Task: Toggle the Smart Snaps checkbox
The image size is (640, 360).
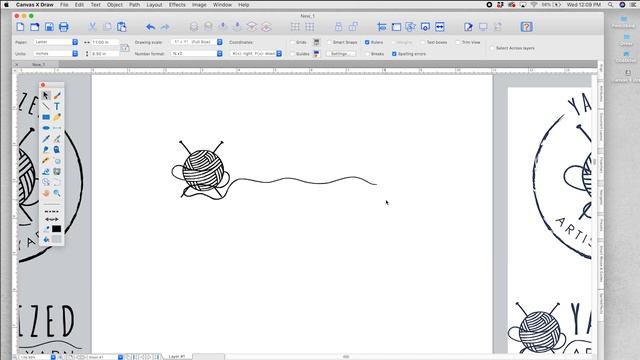Action: point(329,42)
